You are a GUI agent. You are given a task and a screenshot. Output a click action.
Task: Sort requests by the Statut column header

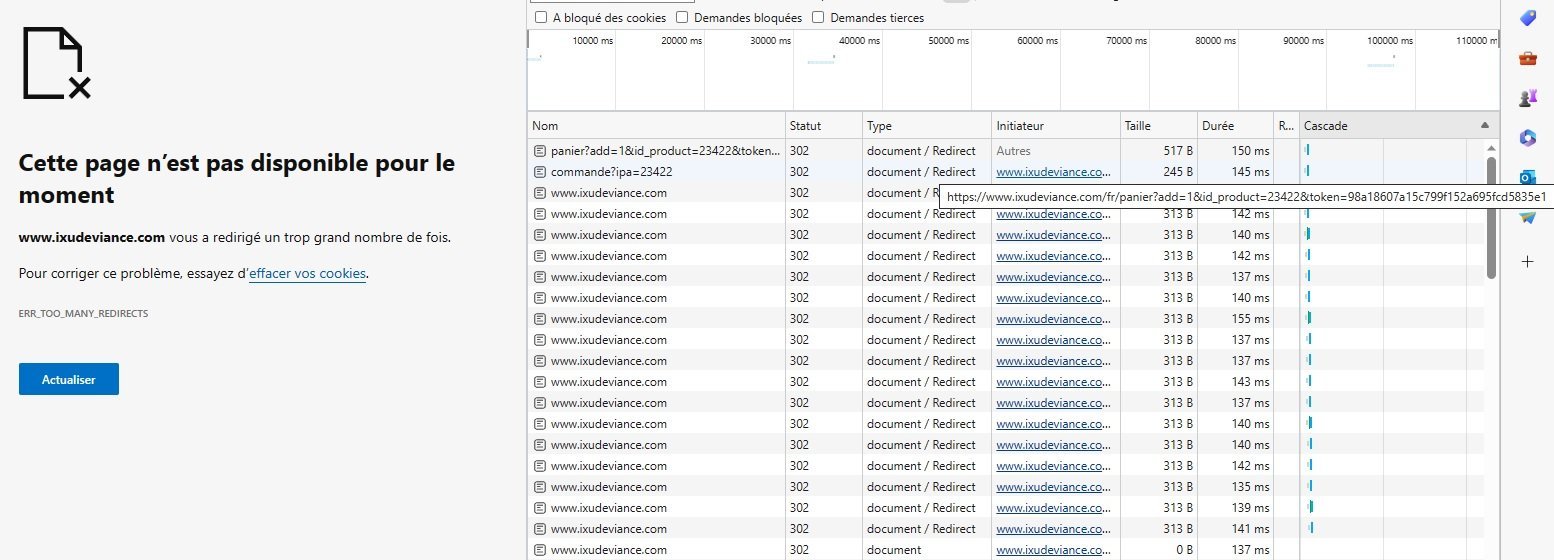[824, 126]
